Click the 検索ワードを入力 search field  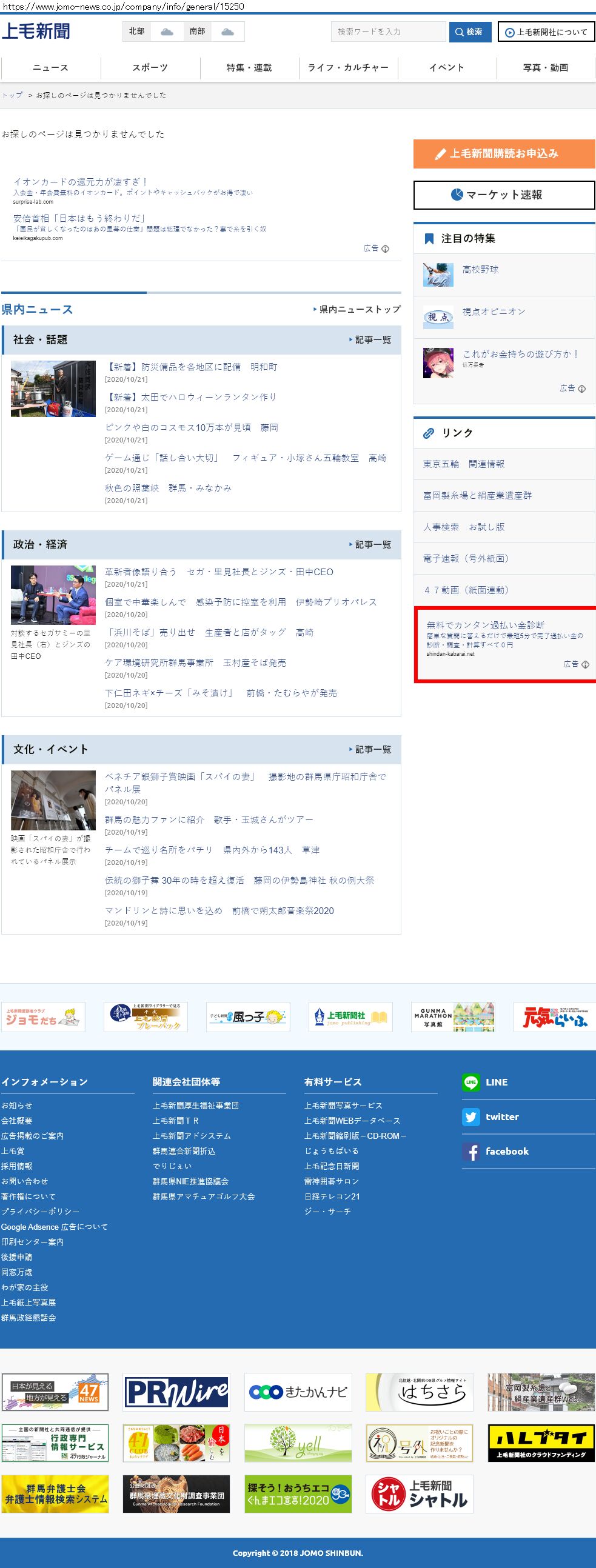[389, 32]
